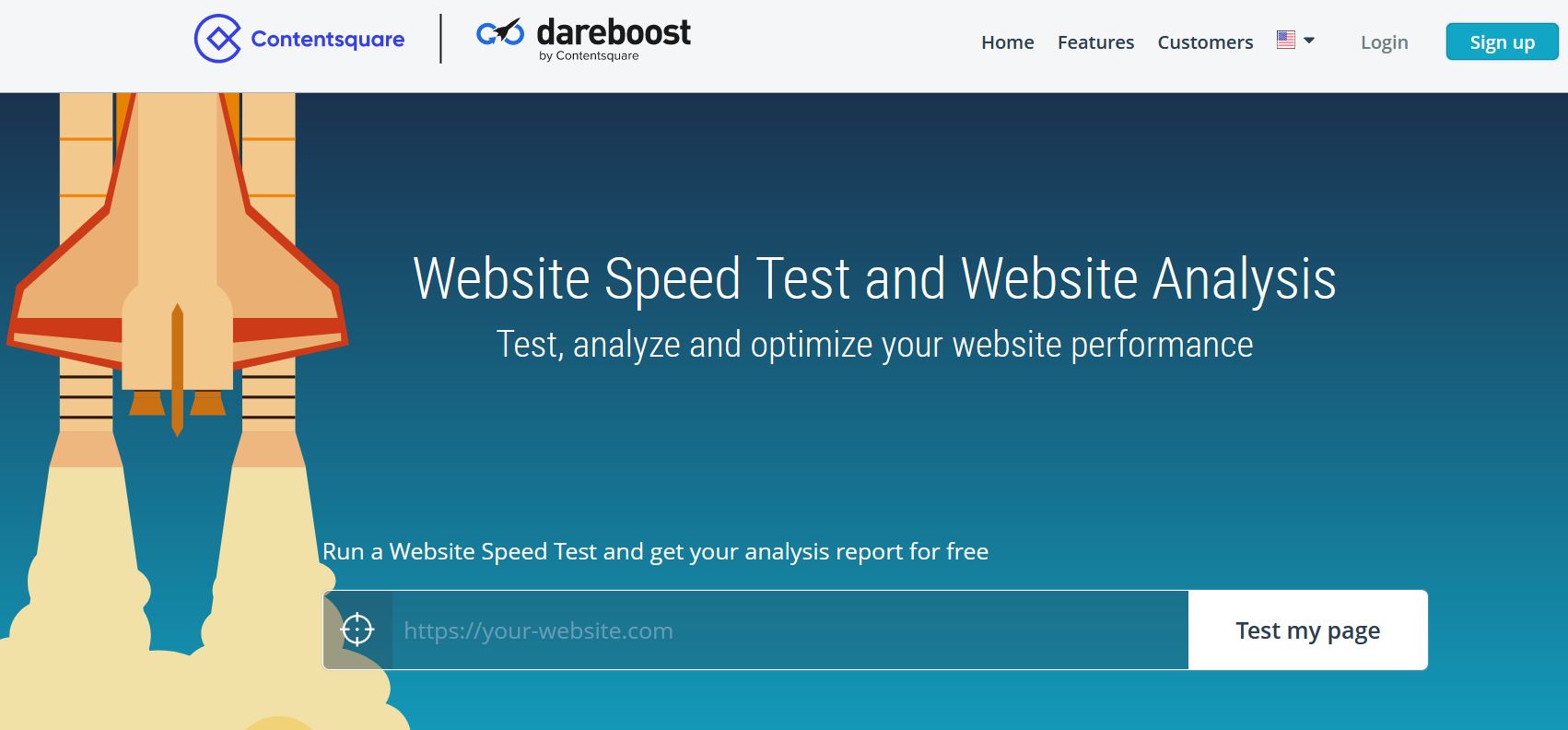The image size is (1568, 730).
Task: Click the Contentsquare logo
Action: [299, 39]
